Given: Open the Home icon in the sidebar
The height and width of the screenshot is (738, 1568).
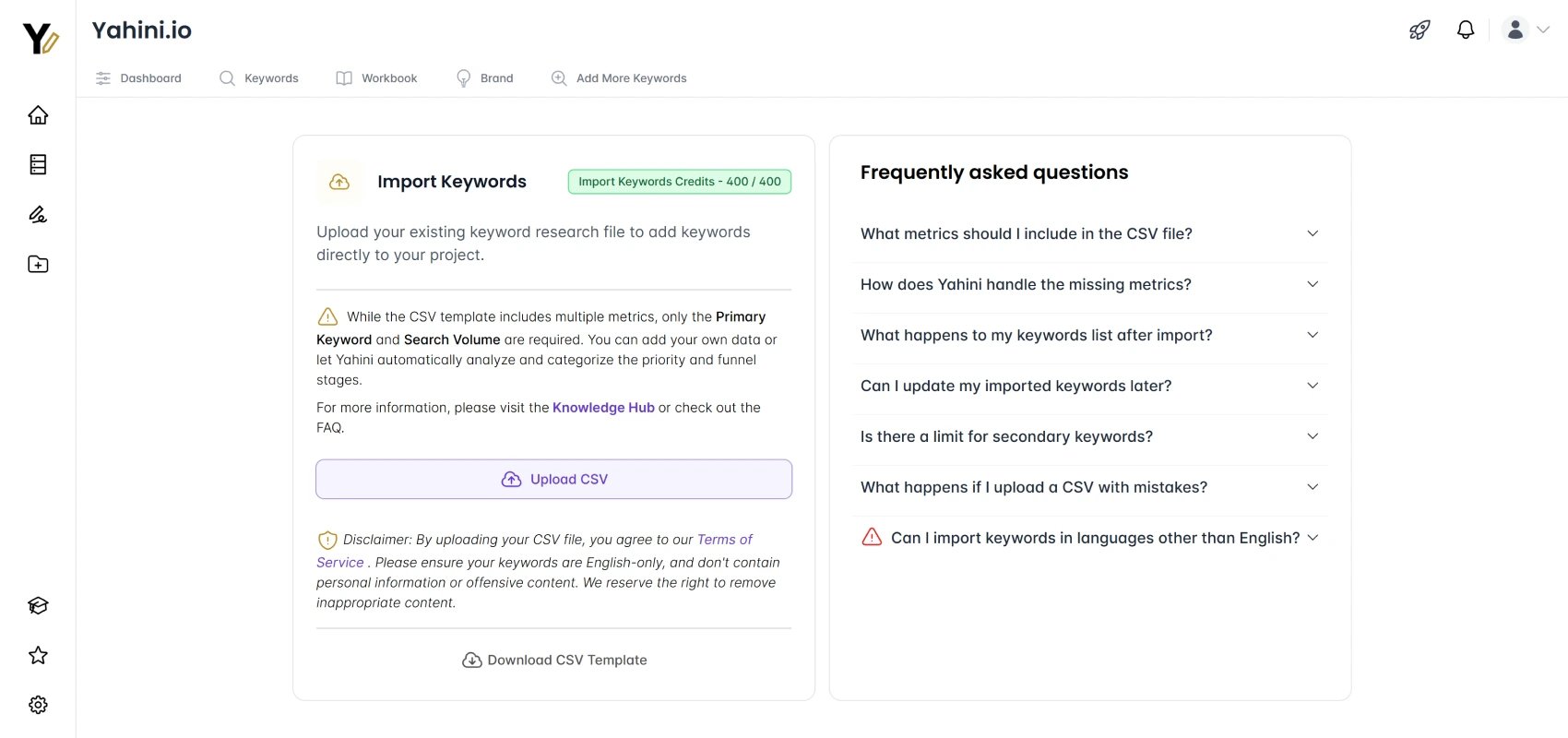Looking at the screenshot, I should pos(37,114).
